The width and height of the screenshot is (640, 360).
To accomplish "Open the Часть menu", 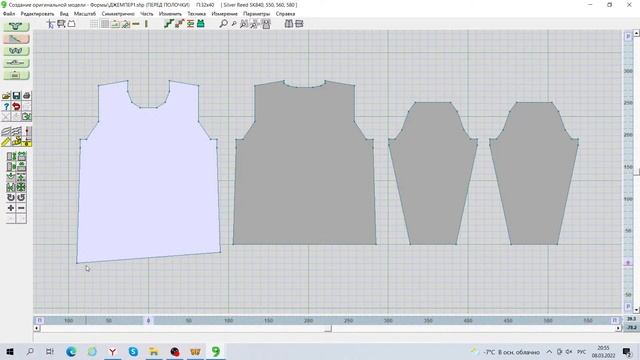I will (147, 14).
